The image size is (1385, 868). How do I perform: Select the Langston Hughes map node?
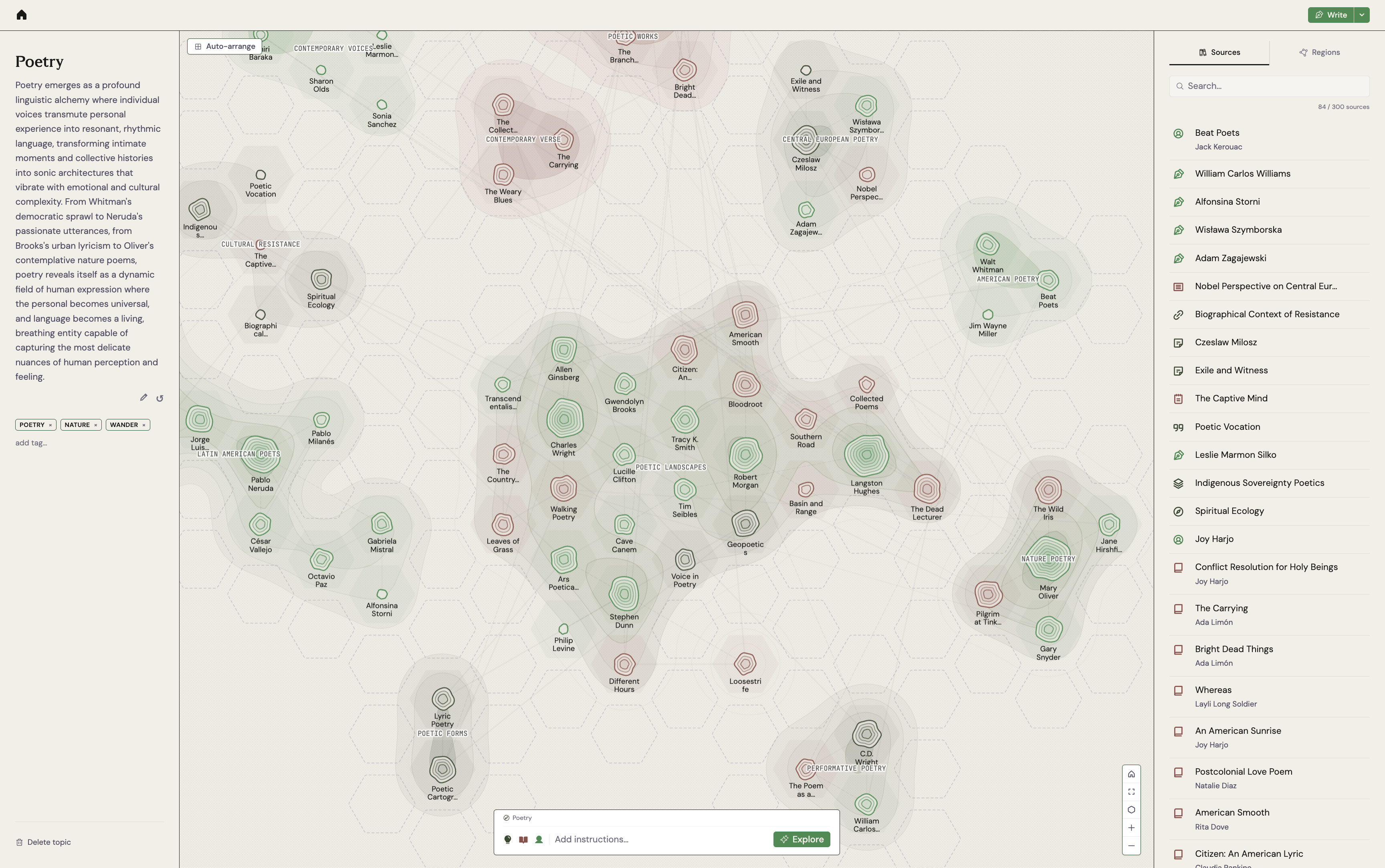tap(866, 456)
